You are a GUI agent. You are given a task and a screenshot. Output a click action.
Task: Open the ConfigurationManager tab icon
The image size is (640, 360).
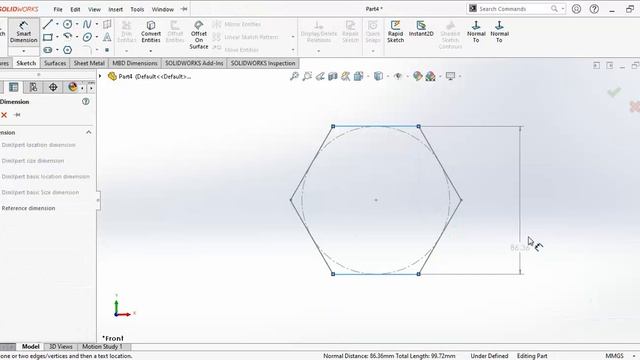(x=33, y=87)
